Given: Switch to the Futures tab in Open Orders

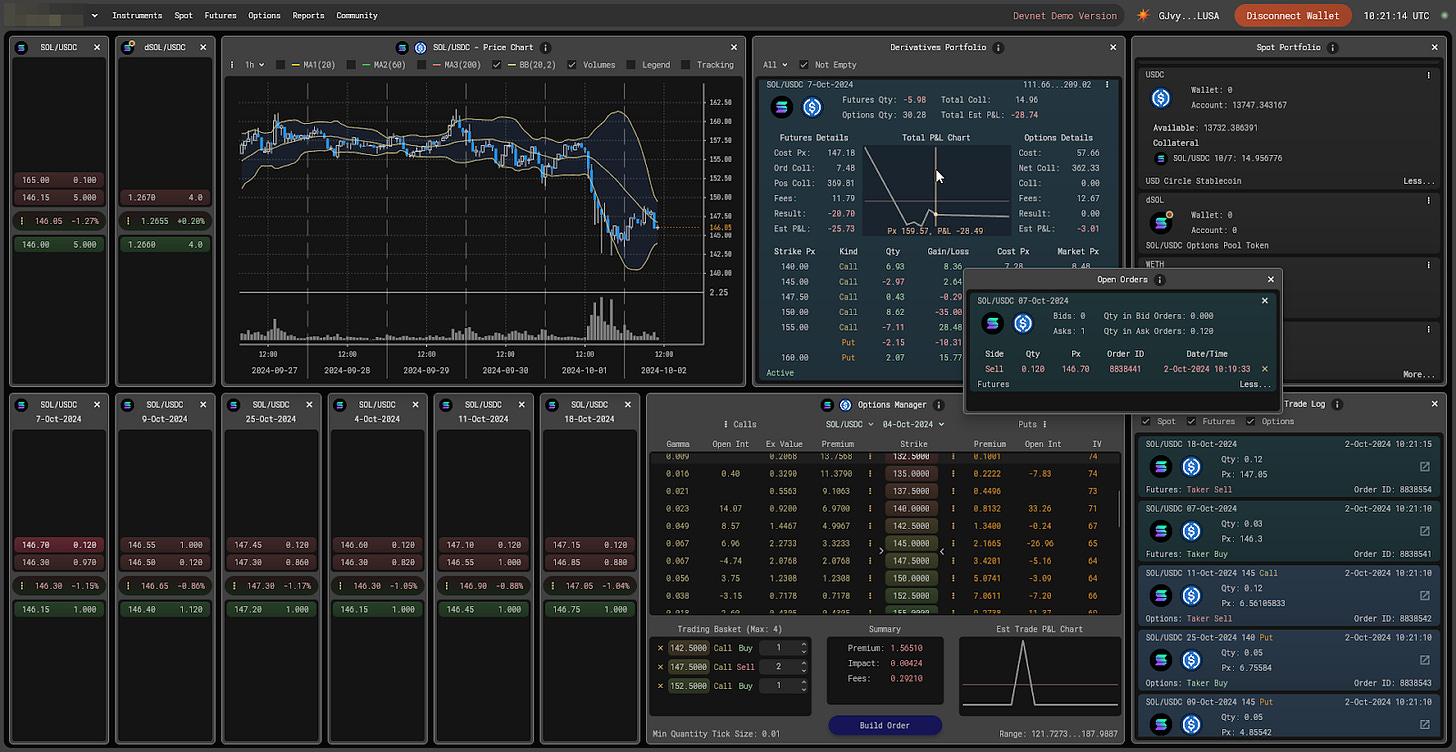Looking at the screenshot, I should point(993,384).
